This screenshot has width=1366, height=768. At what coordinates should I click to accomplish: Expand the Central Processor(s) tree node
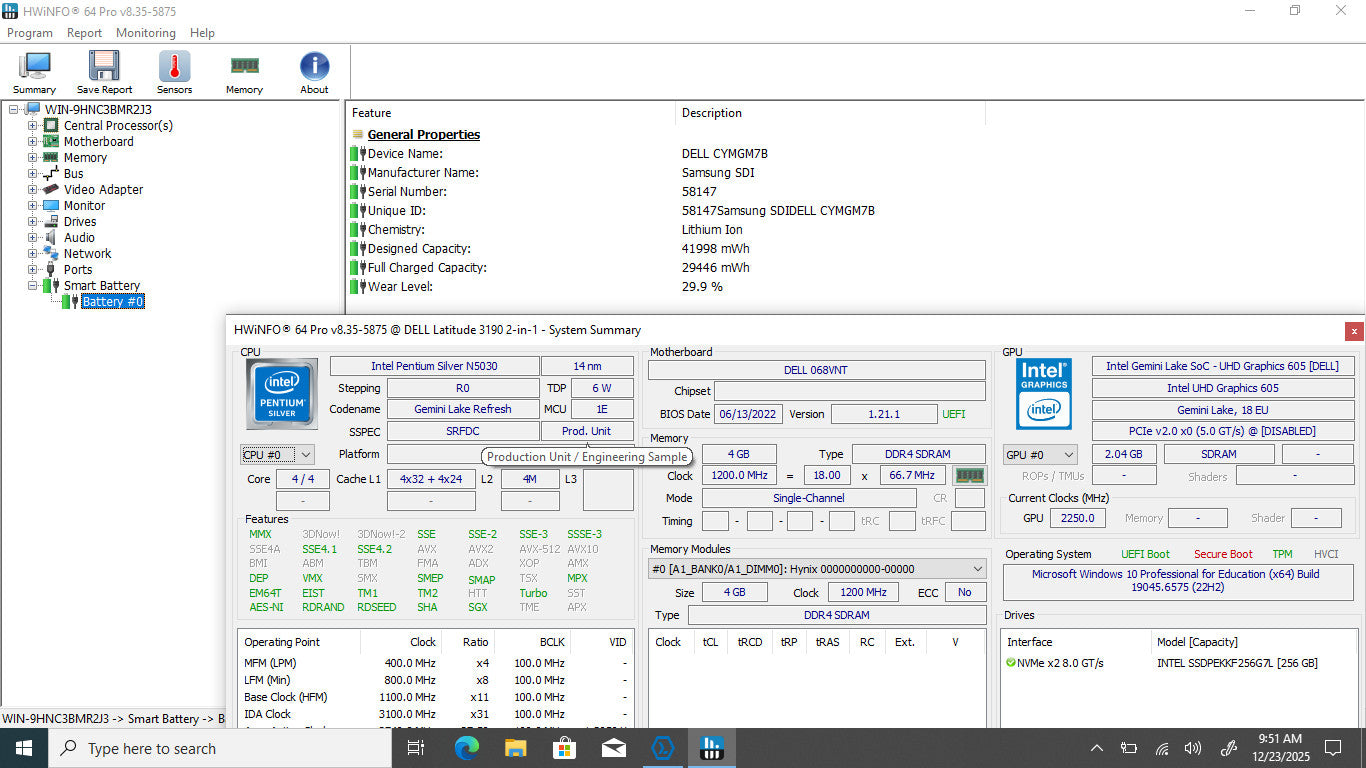pyautogui.click(x=32, y=126)
